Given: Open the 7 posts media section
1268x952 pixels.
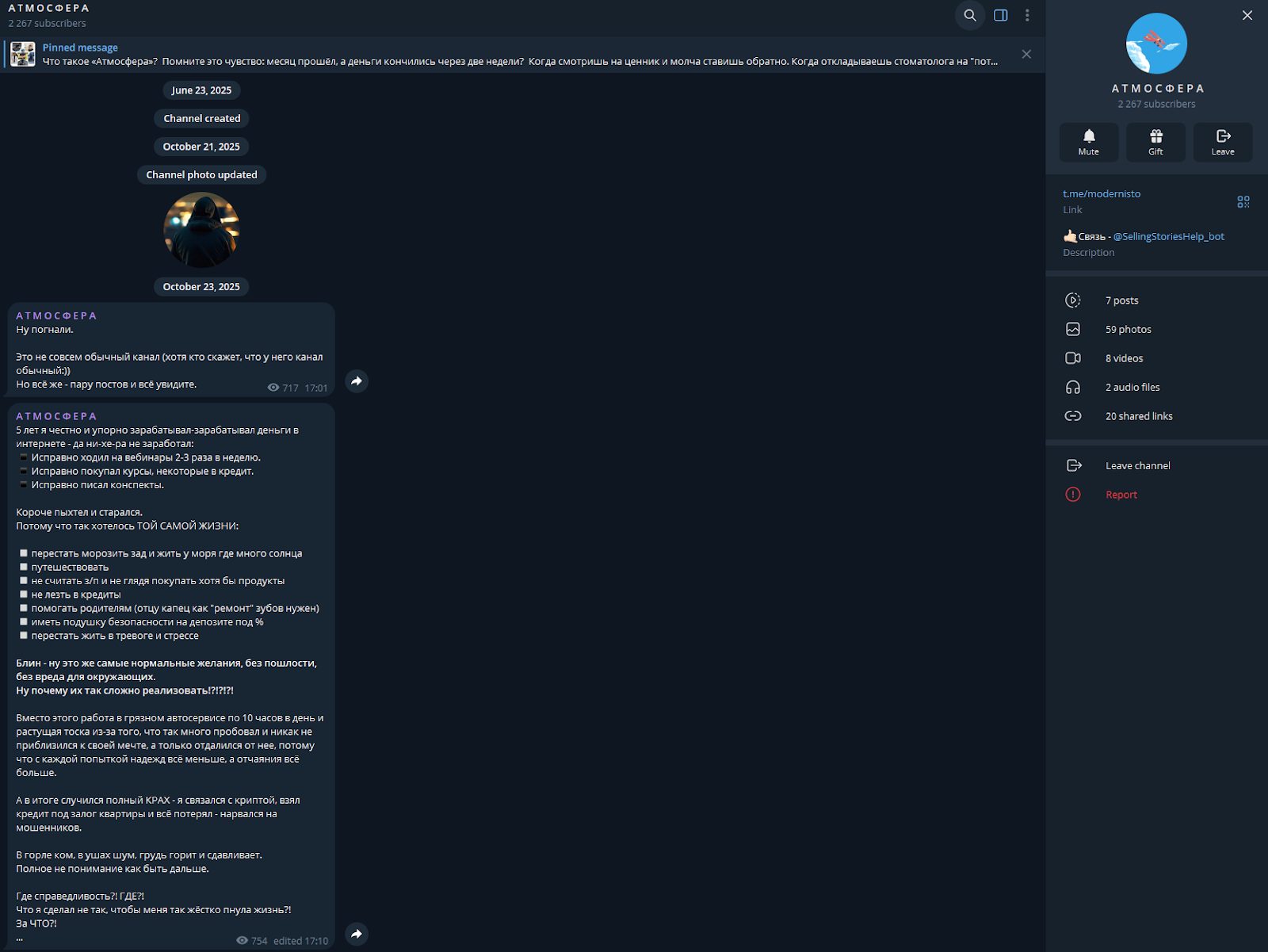Looking at the screenshot, I should pyautogui.click(x=1156, y=300).
